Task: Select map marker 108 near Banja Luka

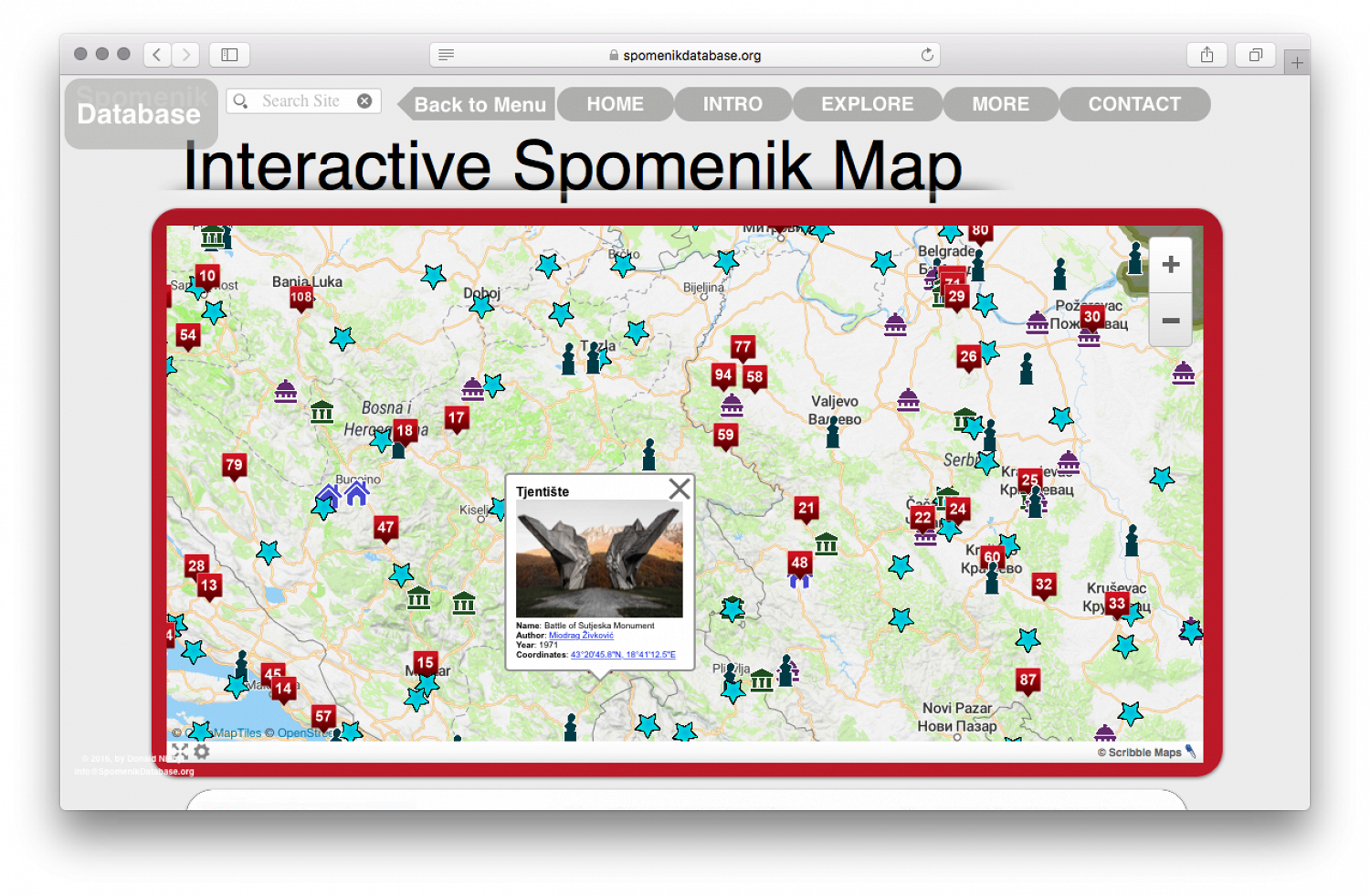Action: 301,299
